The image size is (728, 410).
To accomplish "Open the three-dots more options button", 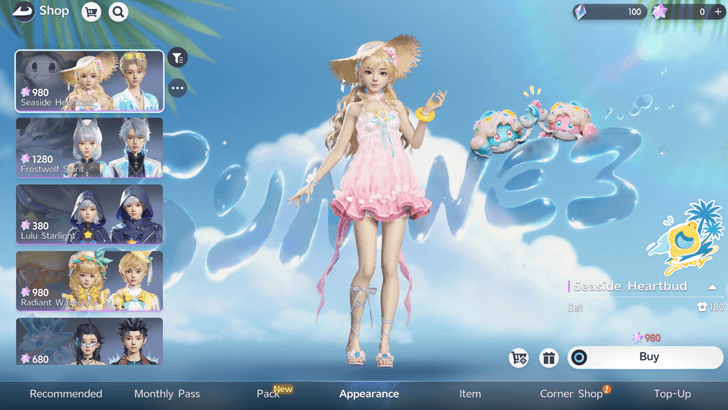I will point(177,88).
